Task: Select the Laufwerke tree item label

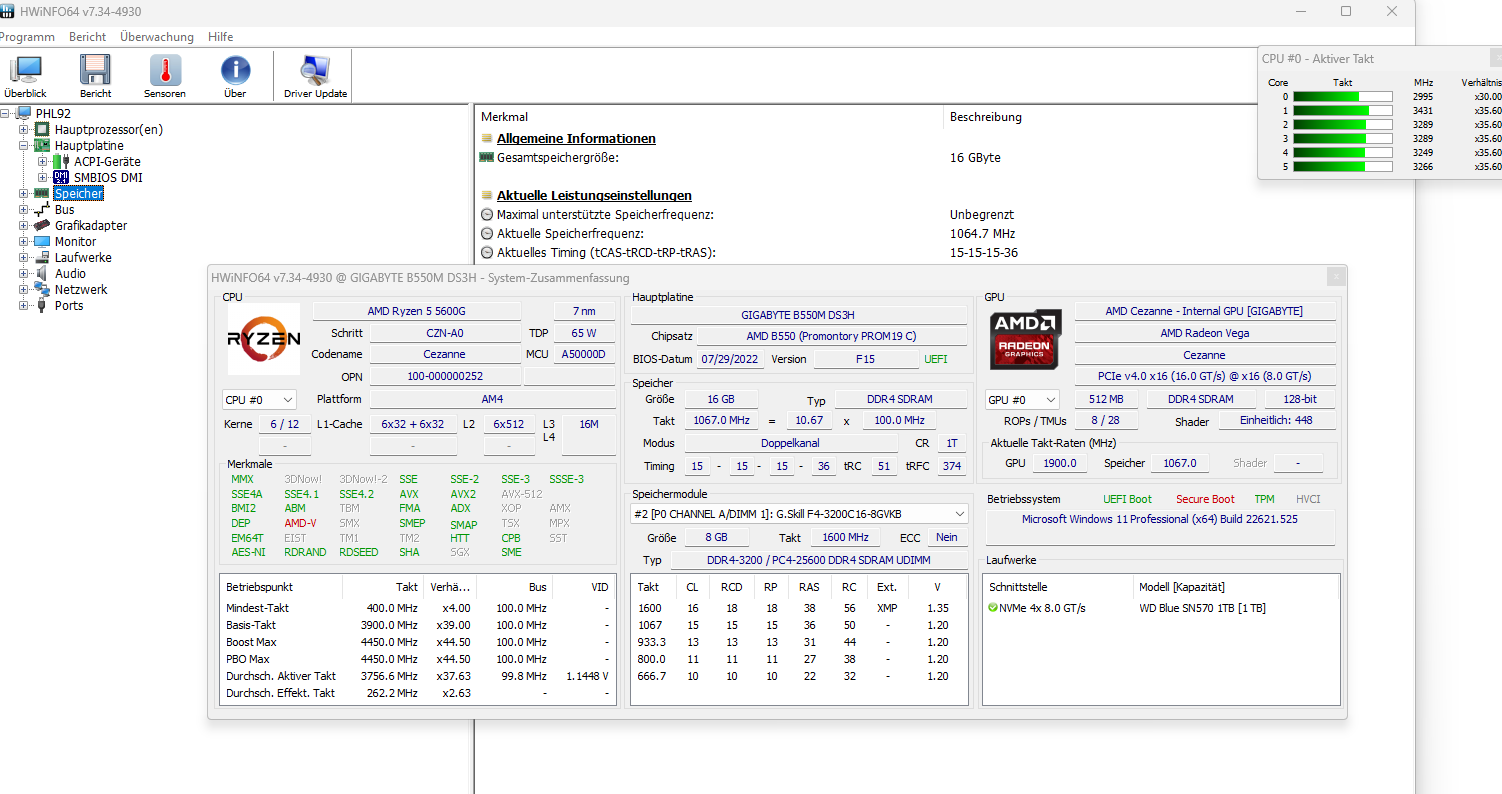Action: click(x=83, y=257)
